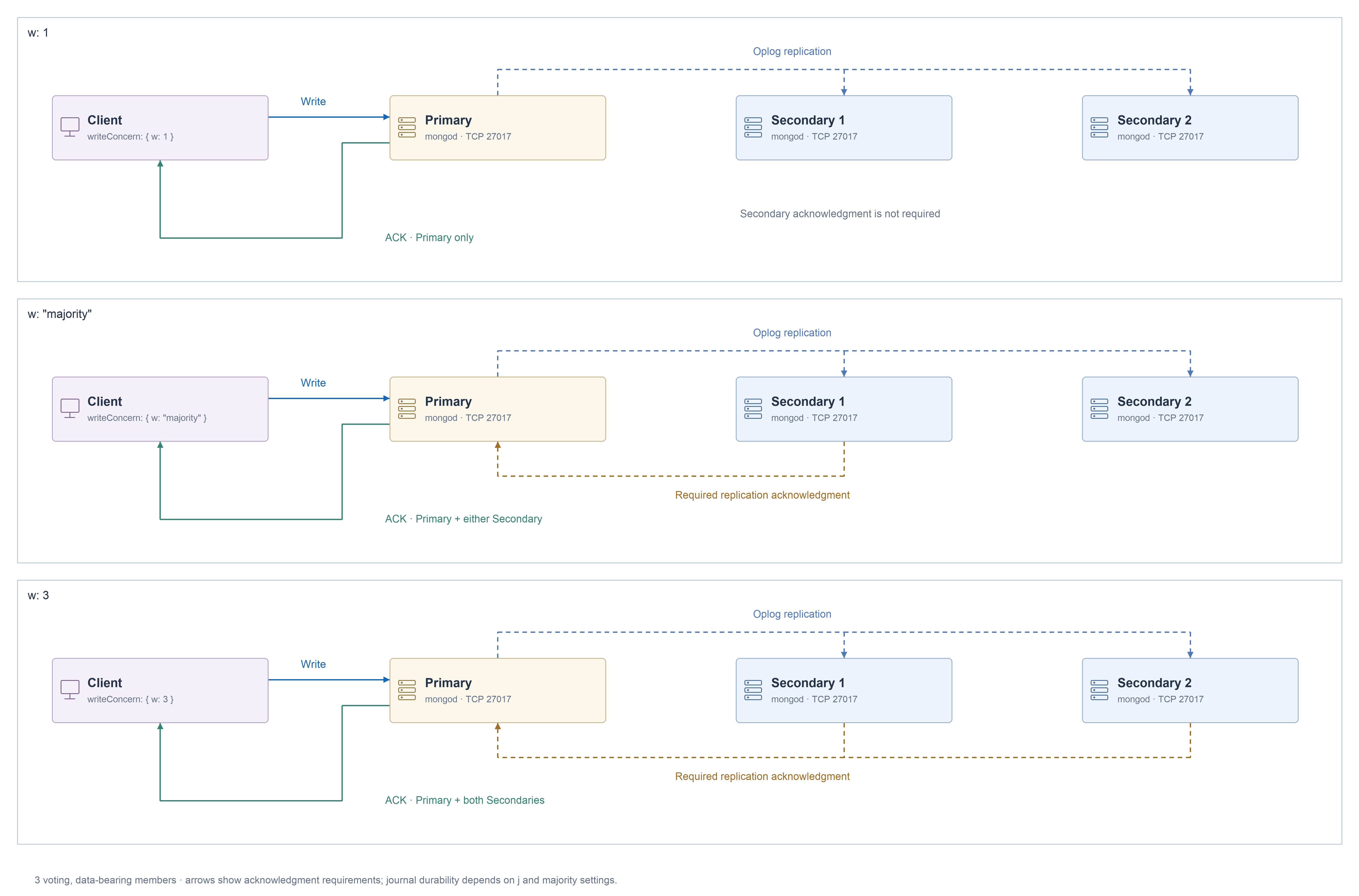1359x896 pixels.
Task: Click 'Required replication acknowledgment' in the w: "majority" panel
Action: pyautogui.click(x=762, y=495)
